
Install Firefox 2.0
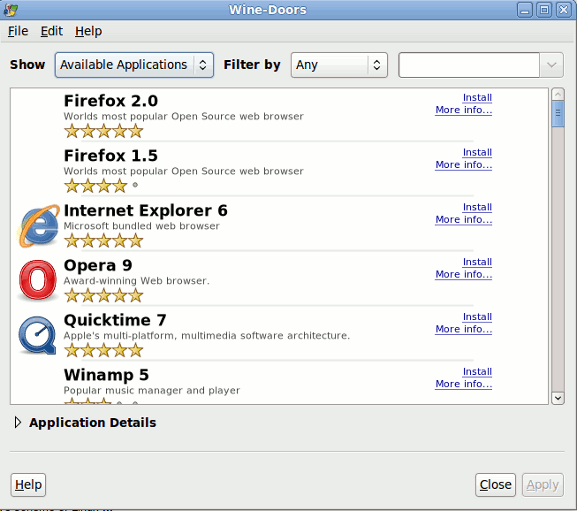477,97
